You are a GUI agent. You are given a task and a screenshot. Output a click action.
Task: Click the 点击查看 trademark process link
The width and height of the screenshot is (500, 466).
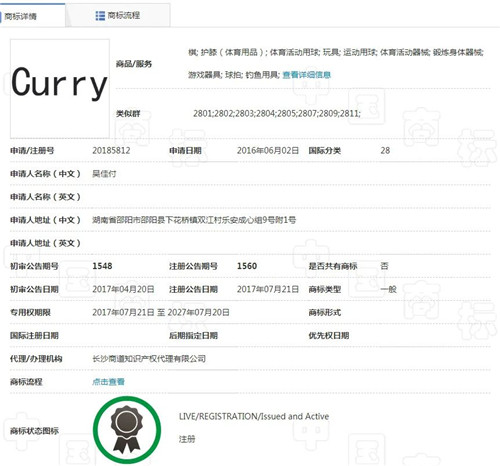point(108,382)
